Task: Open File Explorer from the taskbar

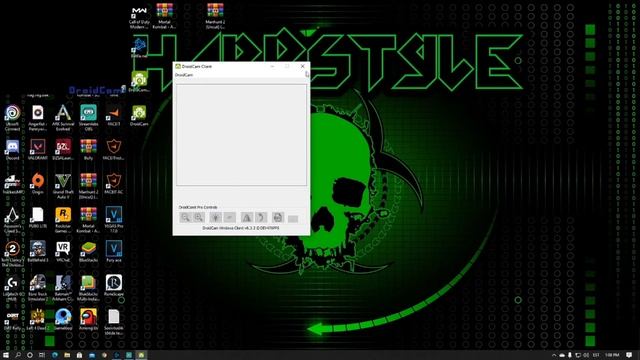Action: click(67, 355)
